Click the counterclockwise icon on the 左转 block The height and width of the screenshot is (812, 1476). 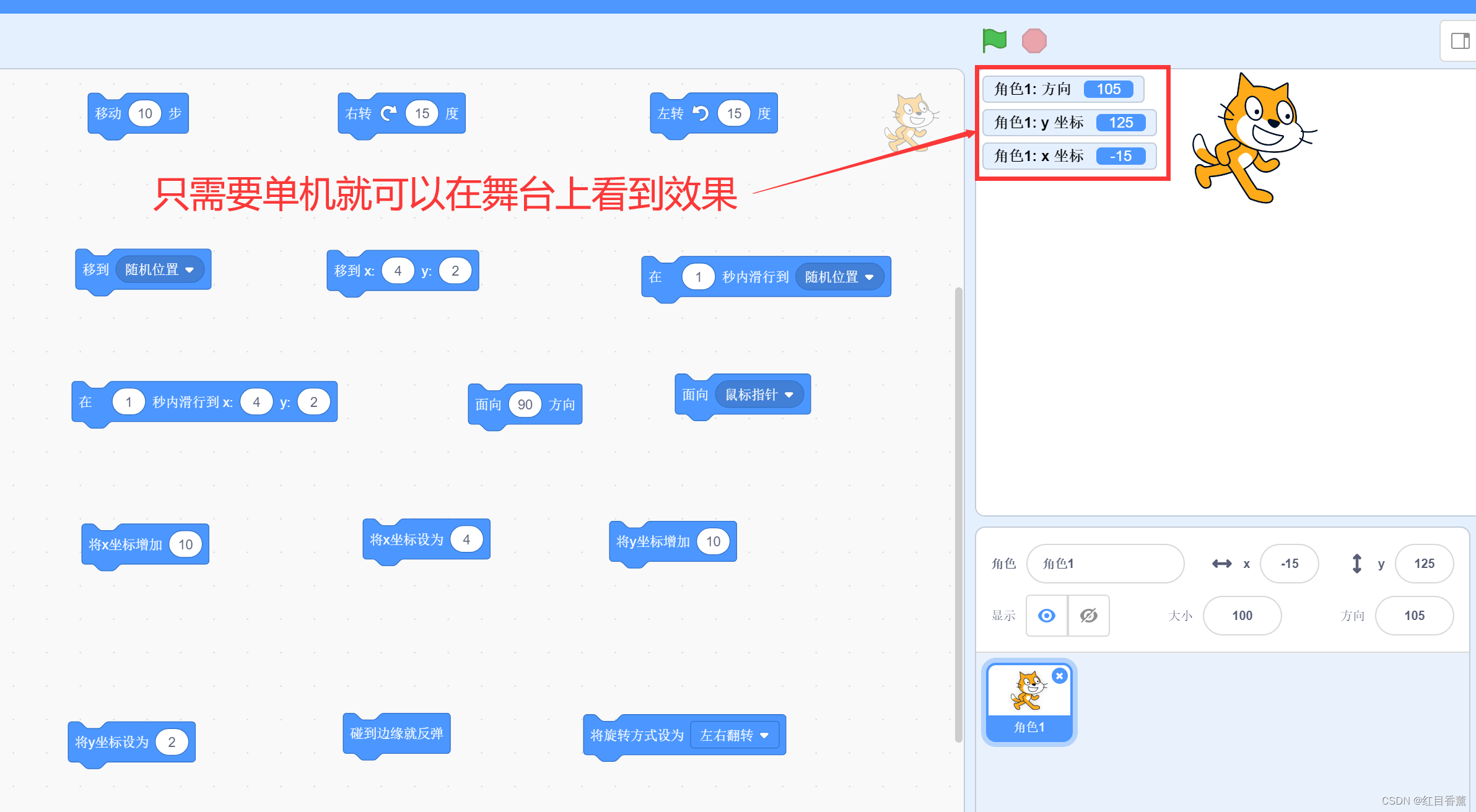pyautogui.click(x=700, y=113)
